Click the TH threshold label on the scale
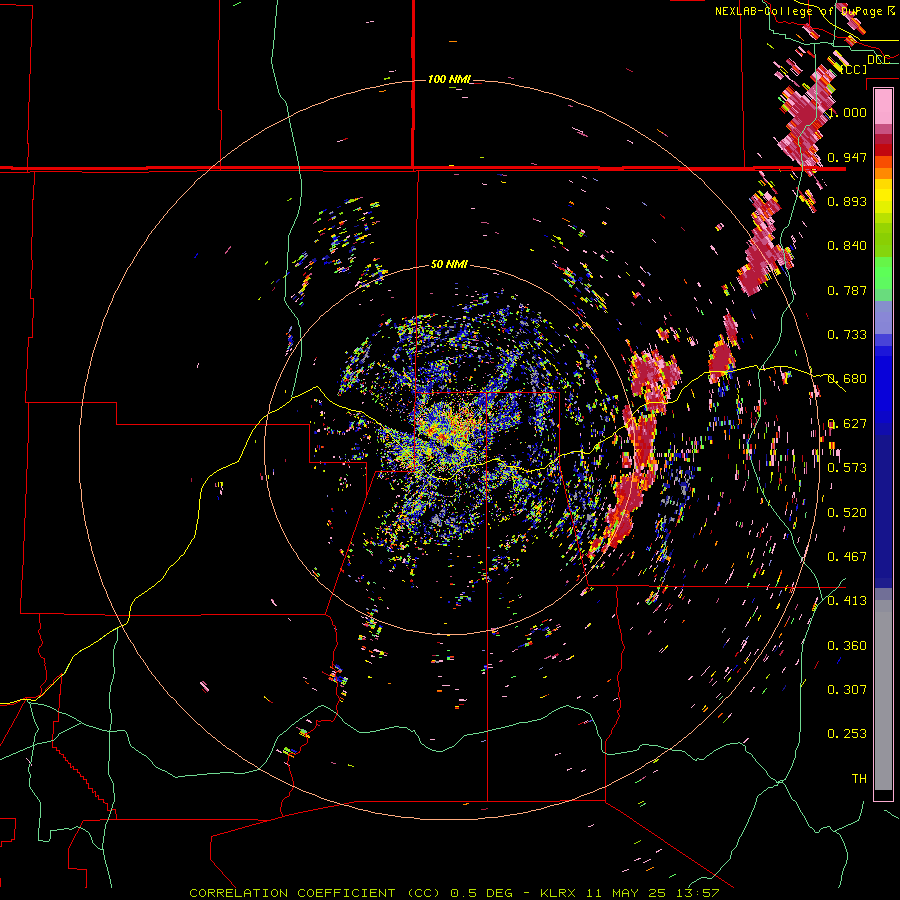 (859, 778)
